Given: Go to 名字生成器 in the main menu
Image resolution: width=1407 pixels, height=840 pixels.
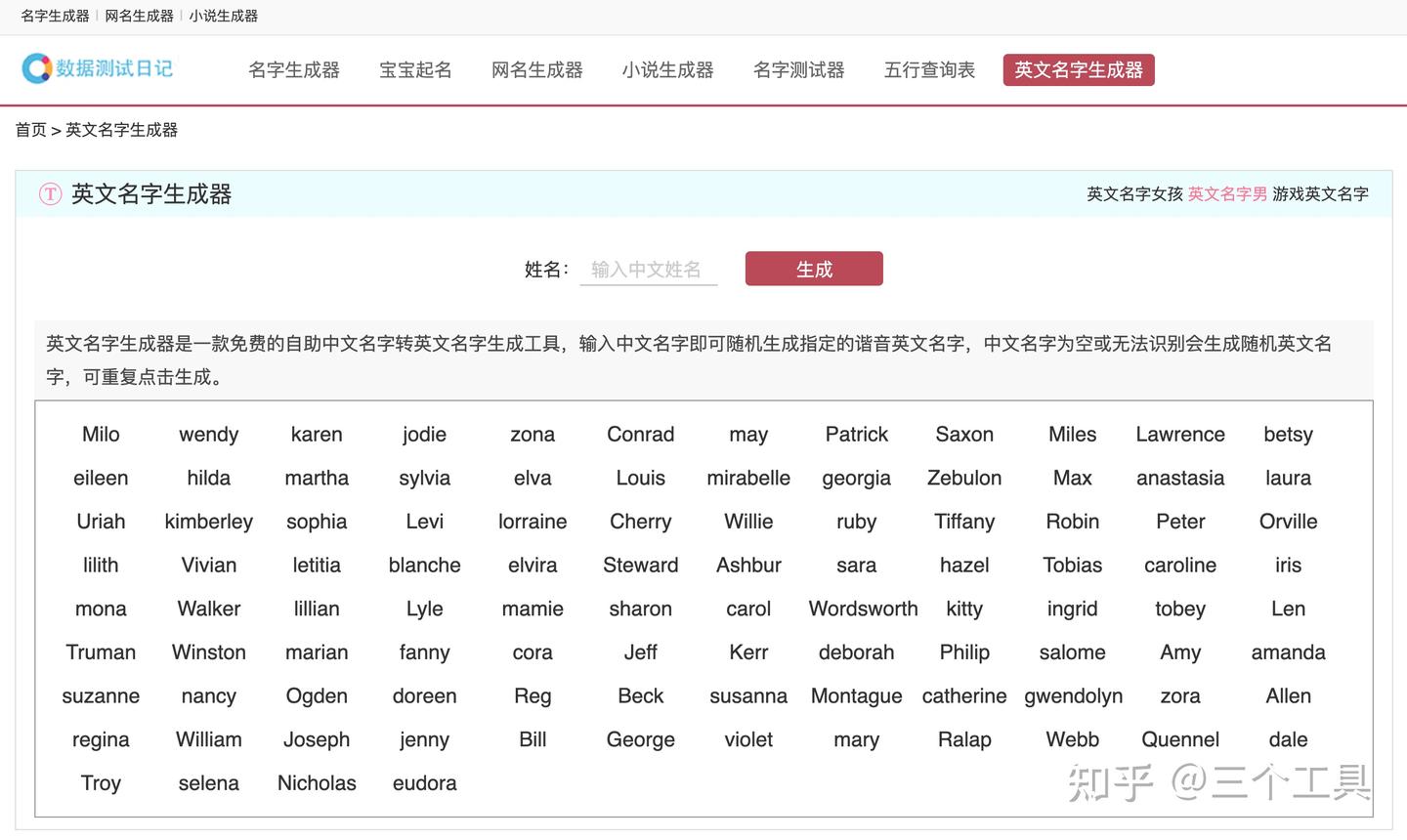Looking at the screenshot, I should tap(294, 70).
